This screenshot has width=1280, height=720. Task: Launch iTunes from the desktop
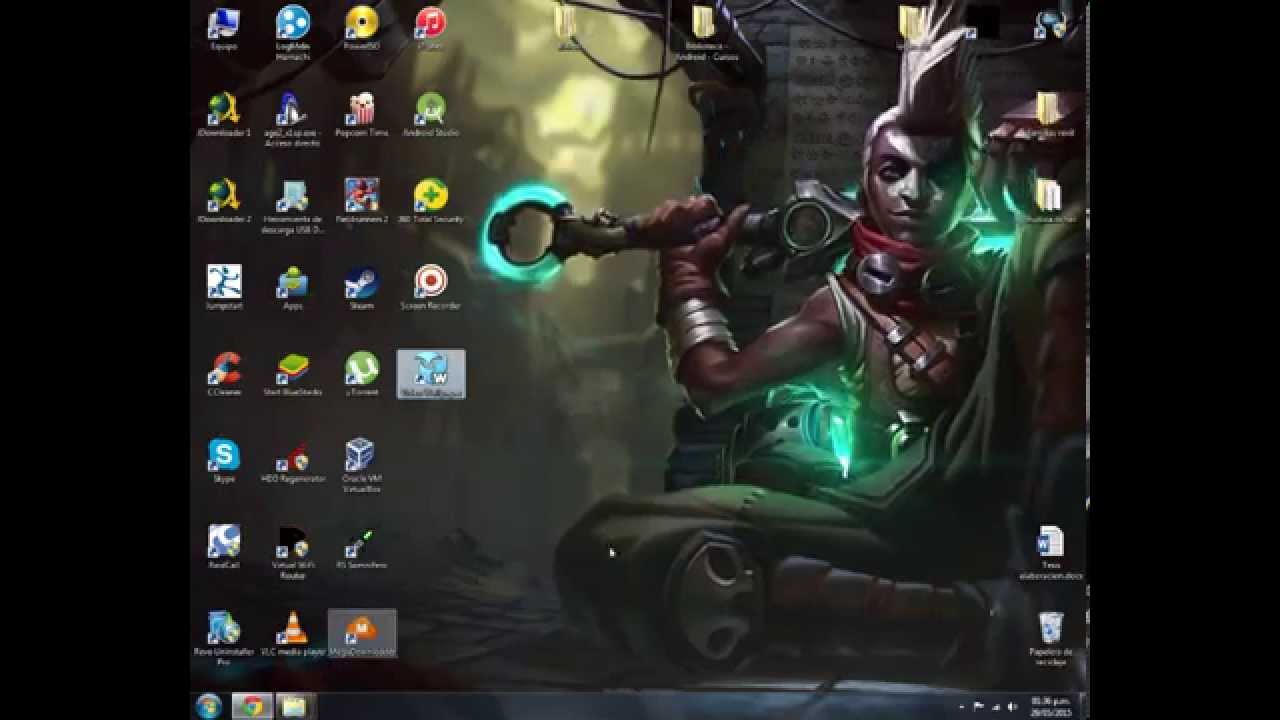pos(430,28)
